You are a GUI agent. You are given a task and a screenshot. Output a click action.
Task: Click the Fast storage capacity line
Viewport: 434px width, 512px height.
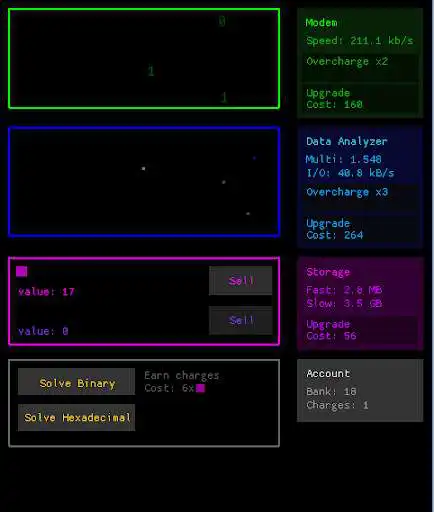344,290
